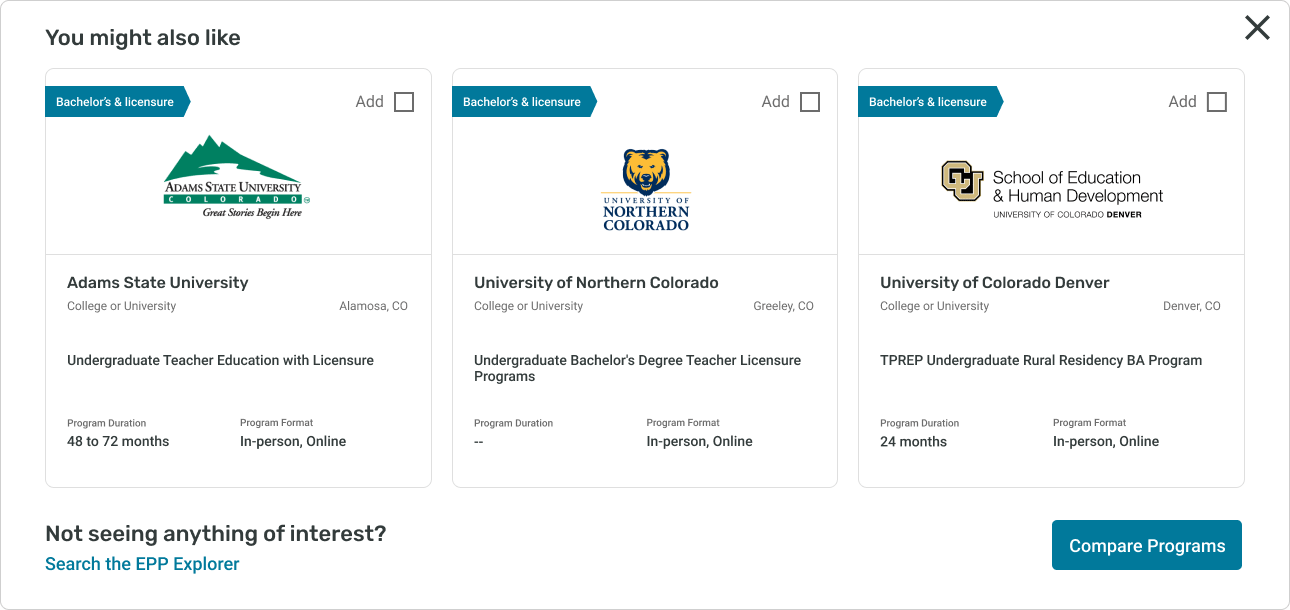1290x610 pixels.
Task: Check the Add box for Adams State University
Action: pos(404,102)
